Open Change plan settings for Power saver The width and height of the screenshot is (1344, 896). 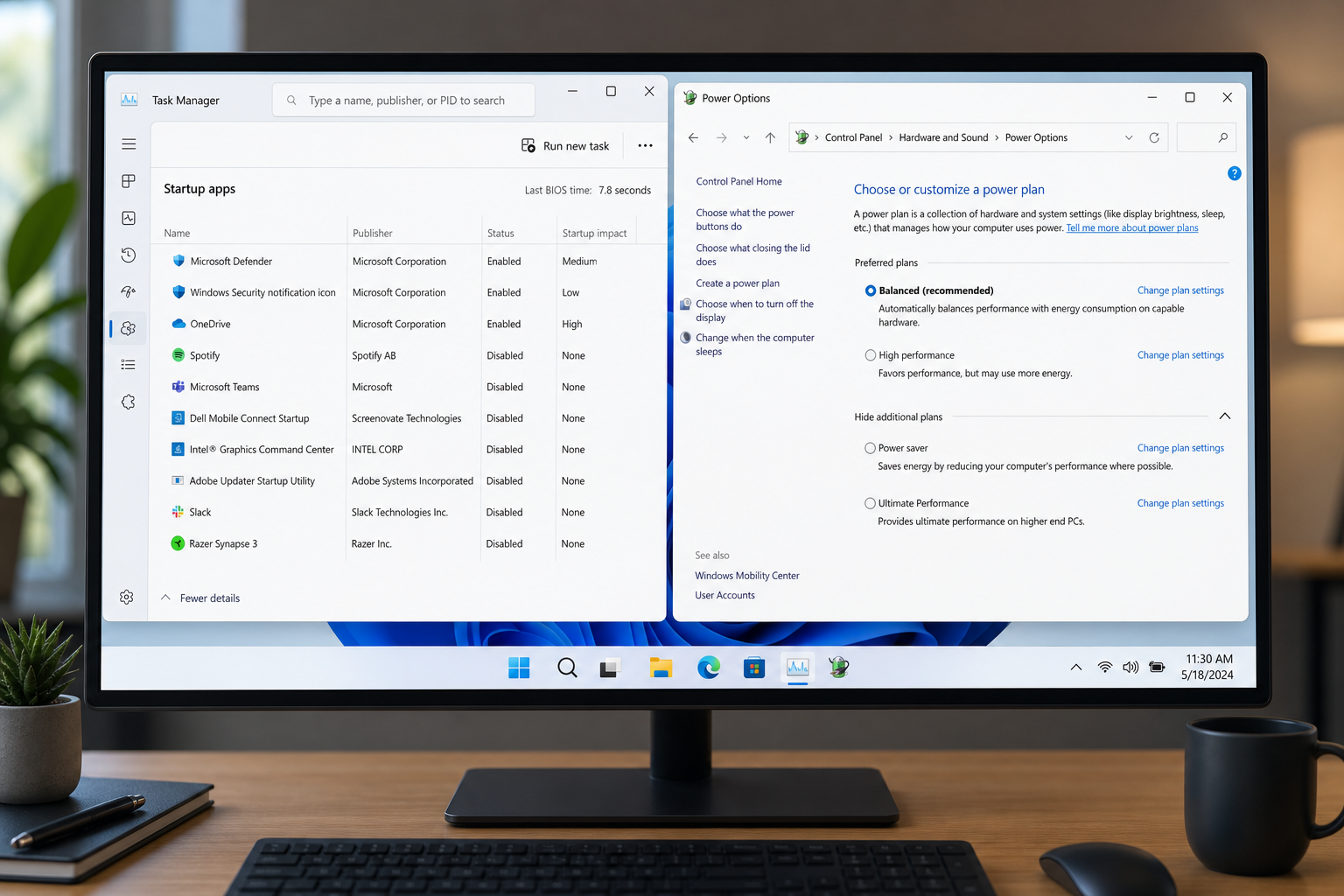click(1180, 448)
